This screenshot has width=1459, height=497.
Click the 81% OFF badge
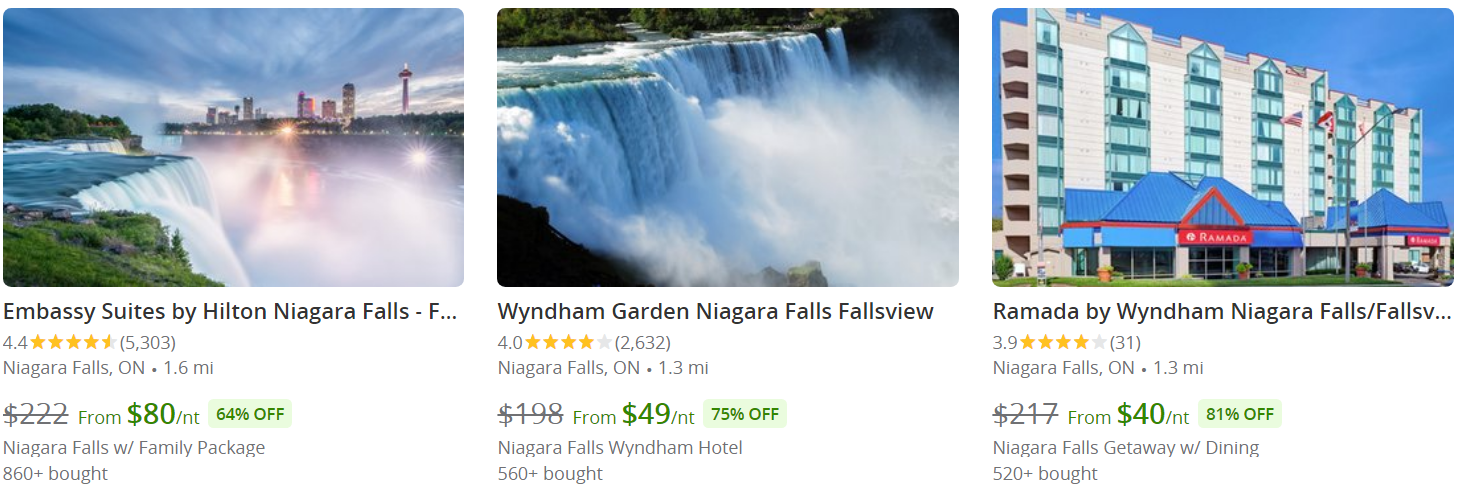1240,414
